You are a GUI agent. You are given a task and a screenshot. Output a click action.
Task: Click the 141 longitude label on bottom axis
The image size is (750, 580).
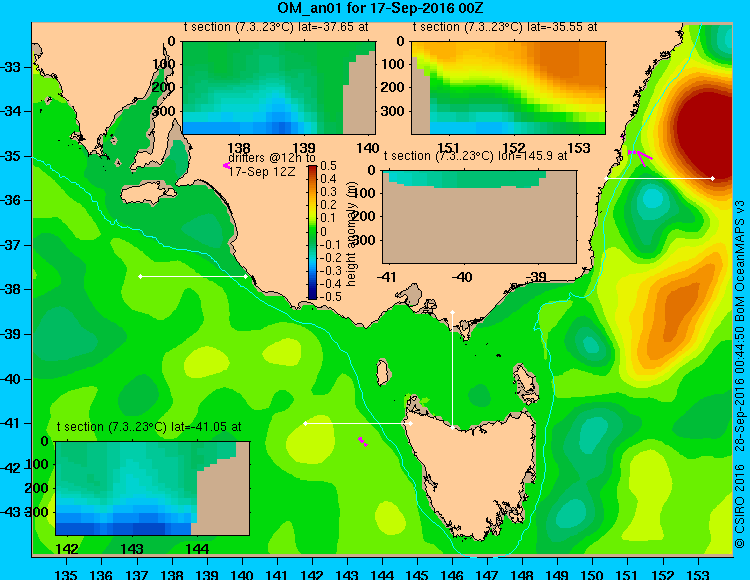[x=276, y=574]
